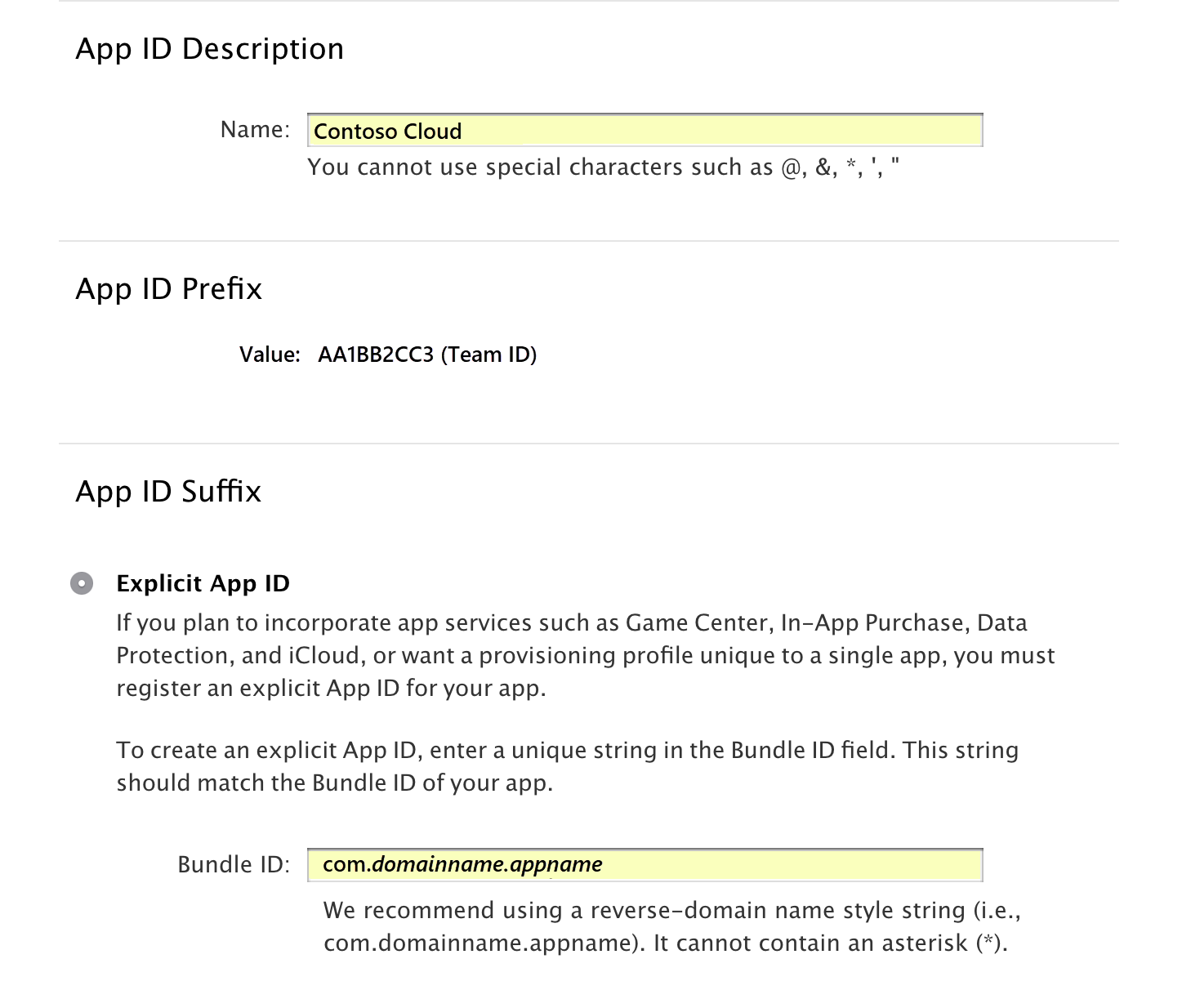Click the special characters warning text
1191x1008 pixels.
606,167
